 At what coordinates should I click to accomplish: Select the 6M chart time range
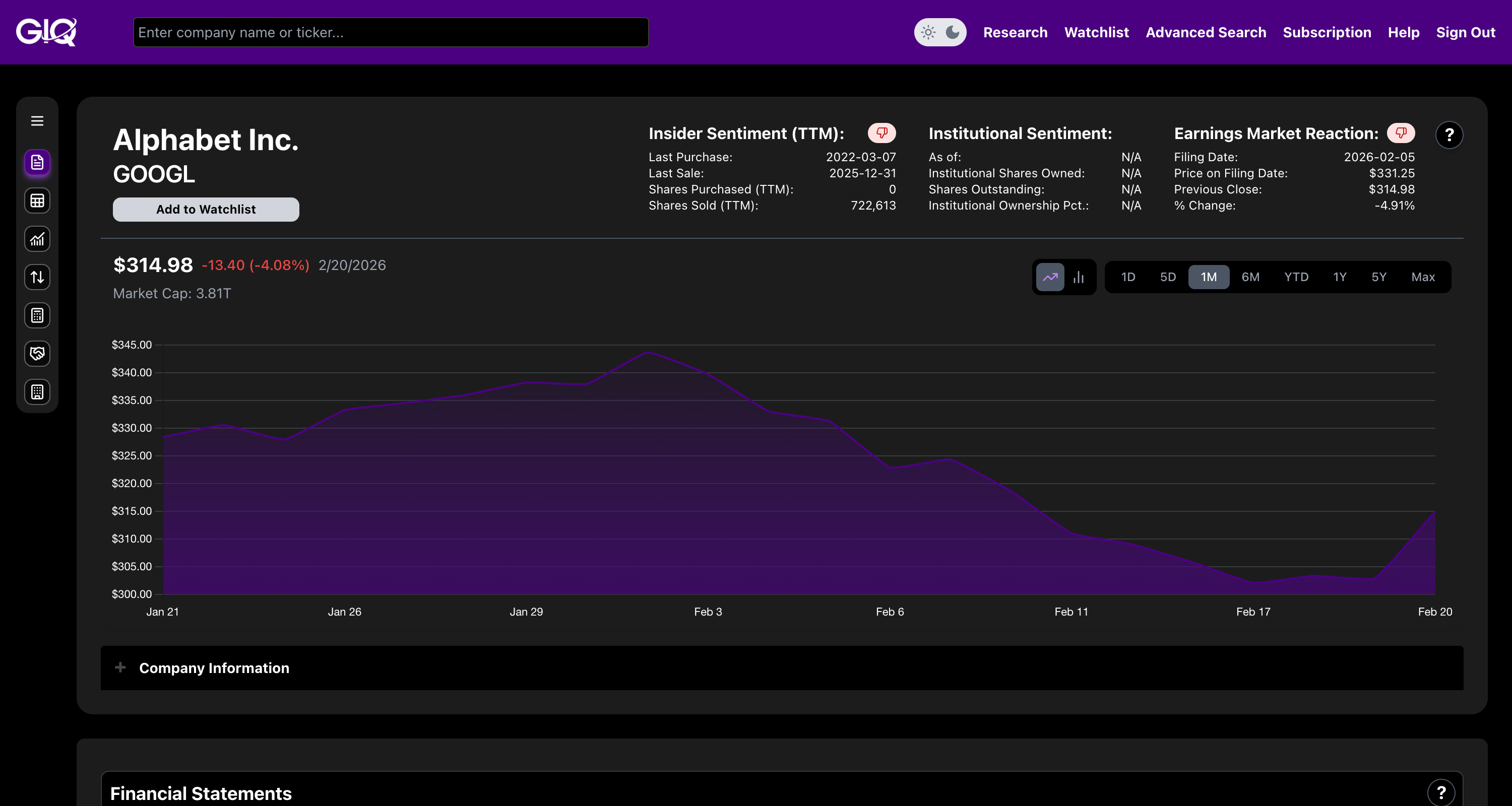[1250, 277]
